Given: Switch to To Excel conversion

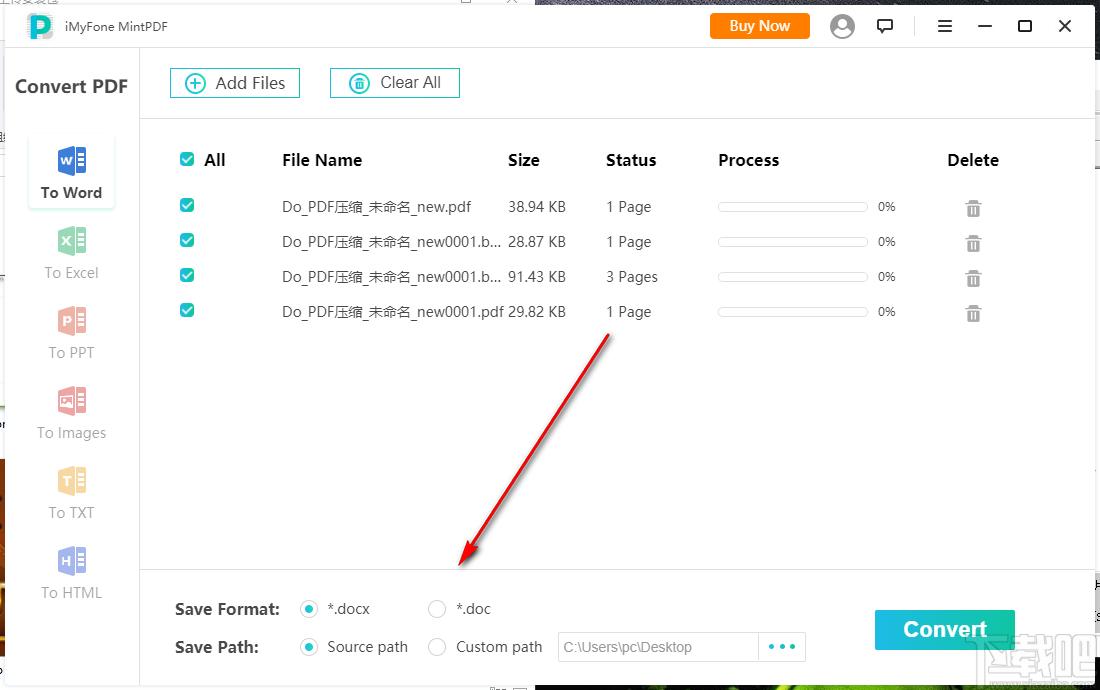Looking at the screenshot, I should click(72, 253).
